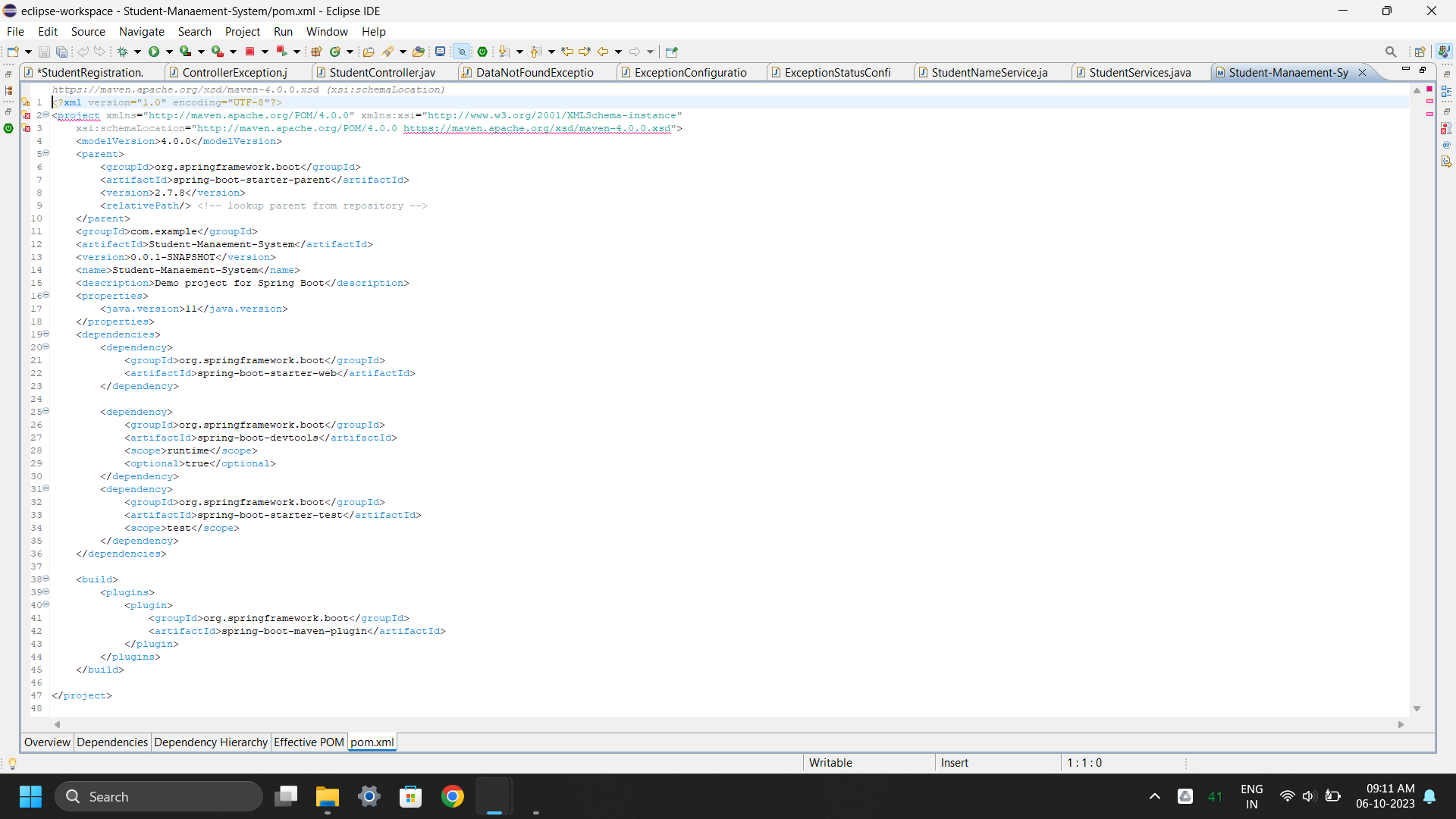Click the Save All toolbar icon
The width and height of the screenshot is (1456, 819).
[62, 52]
